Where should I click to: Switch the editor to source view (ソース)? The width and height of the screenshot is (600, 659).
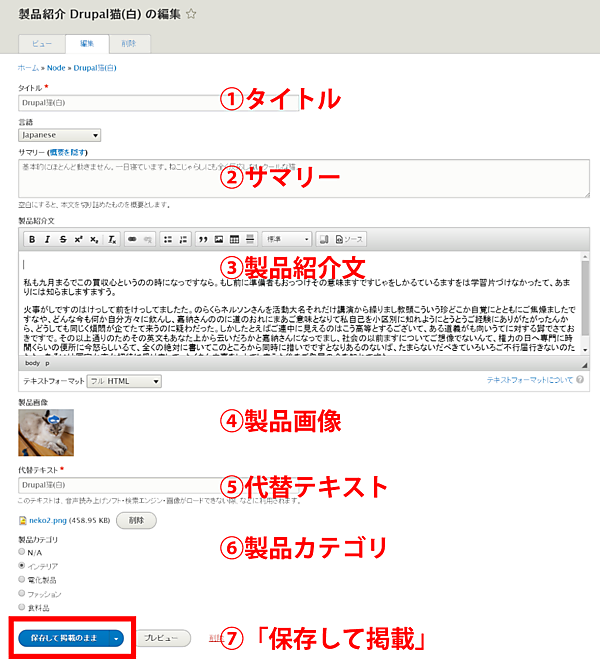(349, 239)
